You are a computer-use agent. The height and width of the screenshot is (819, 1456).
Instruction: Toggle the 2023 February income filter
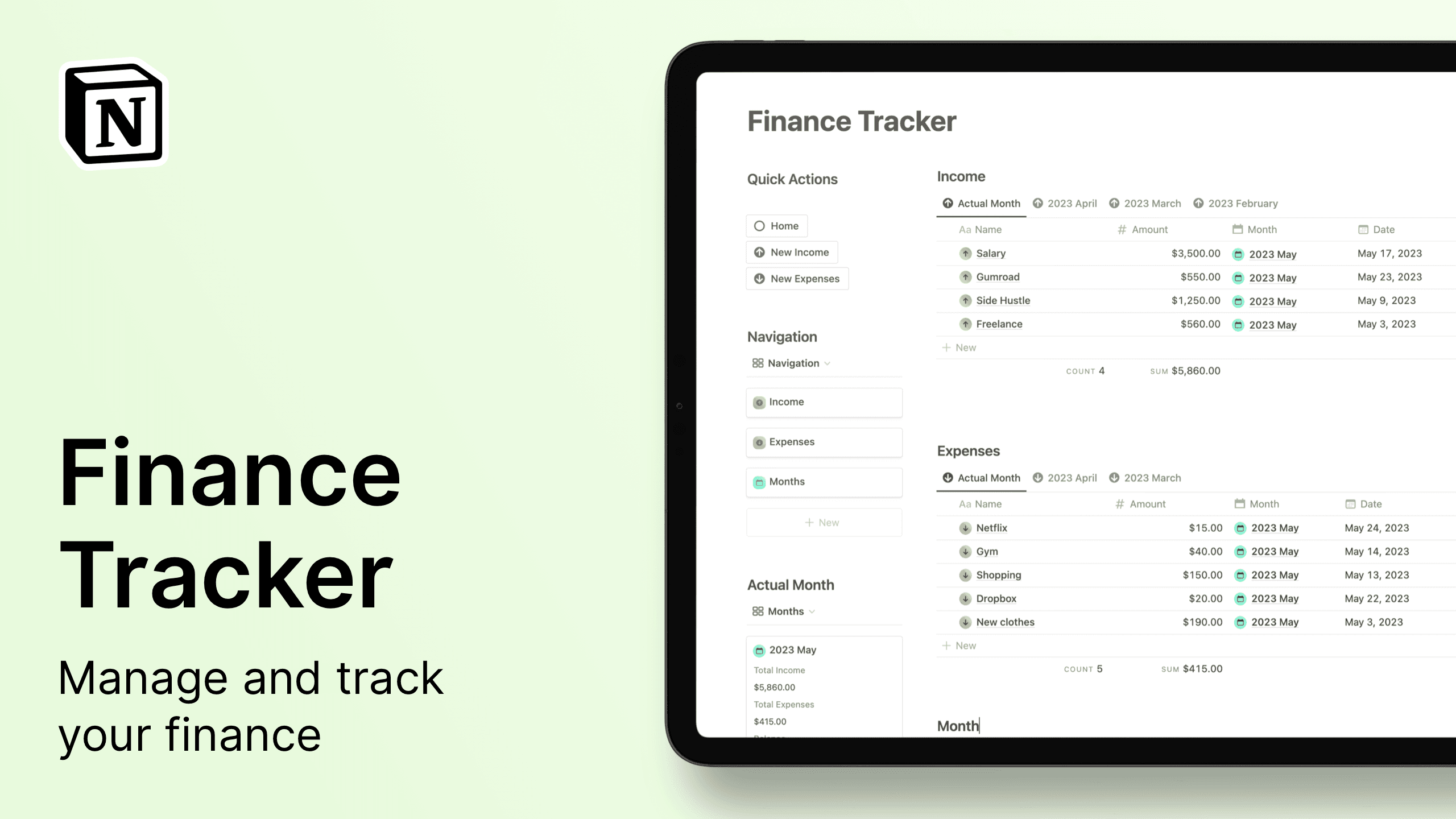point(1237,203)
